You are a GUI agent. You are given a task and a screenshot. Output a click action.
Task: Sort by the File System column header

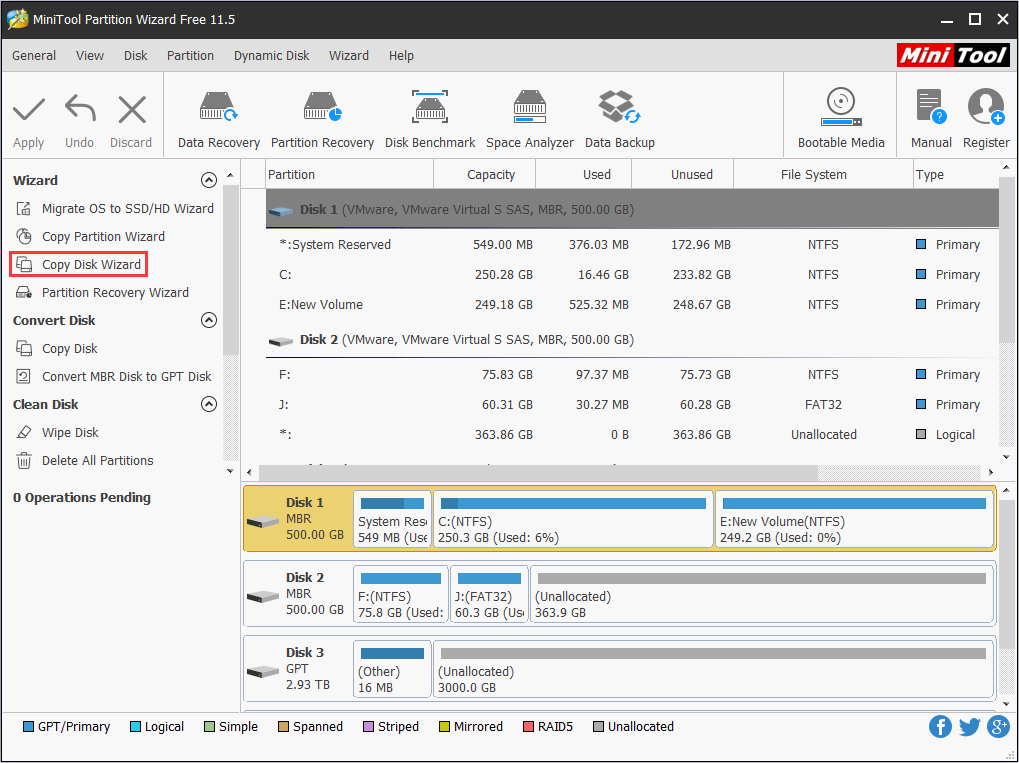[x=823, y=175]
